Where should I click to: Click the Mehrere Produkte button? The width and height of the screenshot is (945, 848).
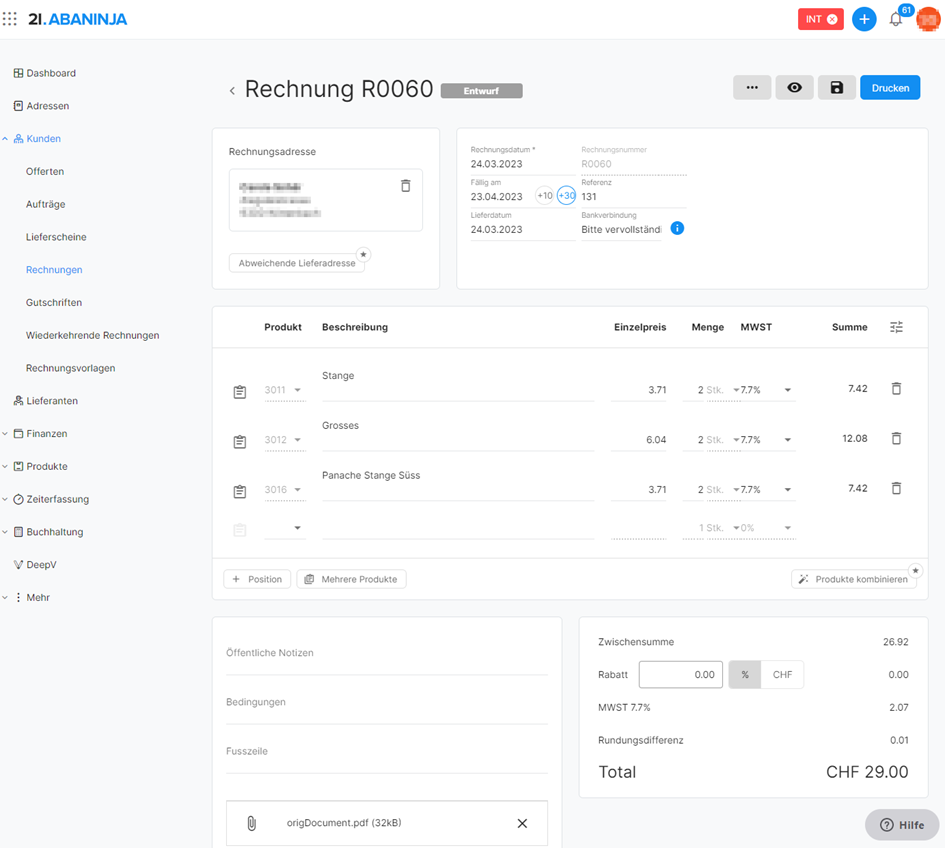pyautogui.click(x=351, y=579)
